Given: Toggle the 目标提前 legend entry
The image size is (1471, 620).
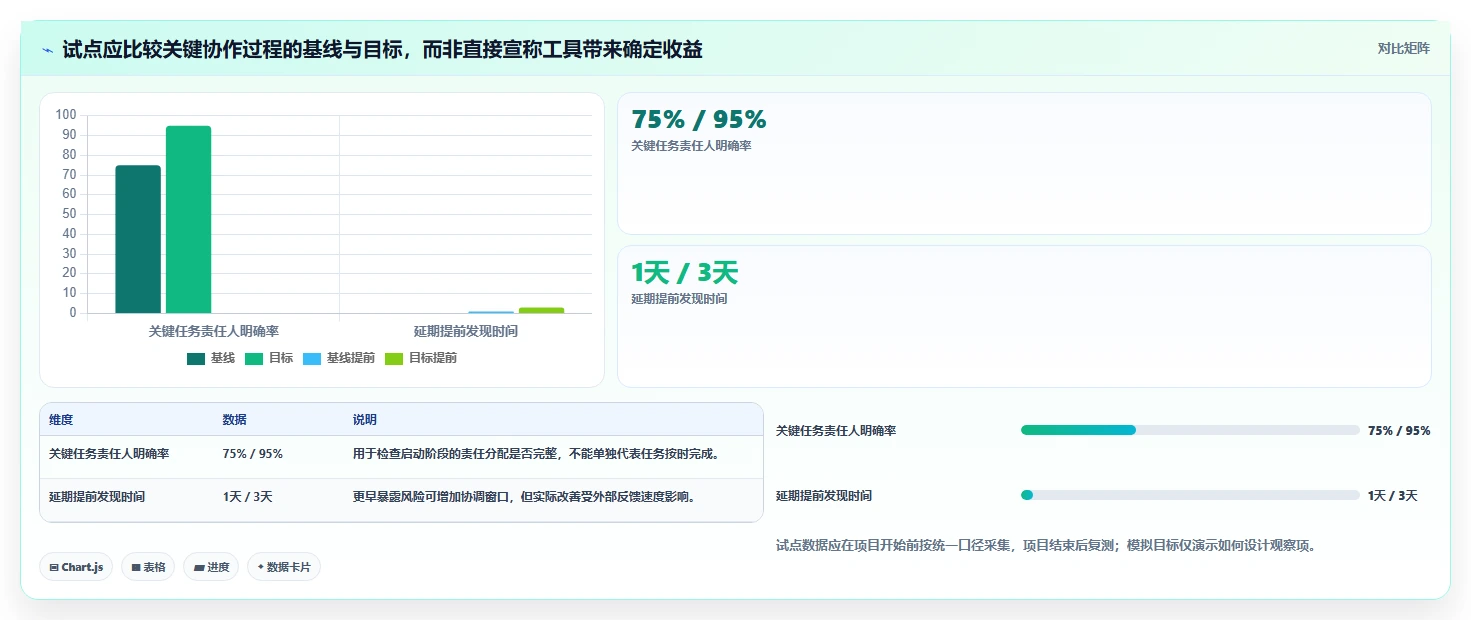Looking at the screenshot, I should (x=420, y=358).
